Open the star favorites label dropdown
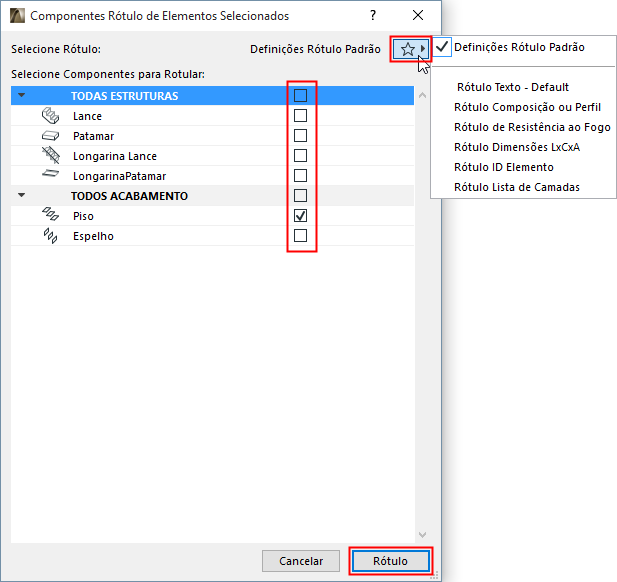 point(410,49)
